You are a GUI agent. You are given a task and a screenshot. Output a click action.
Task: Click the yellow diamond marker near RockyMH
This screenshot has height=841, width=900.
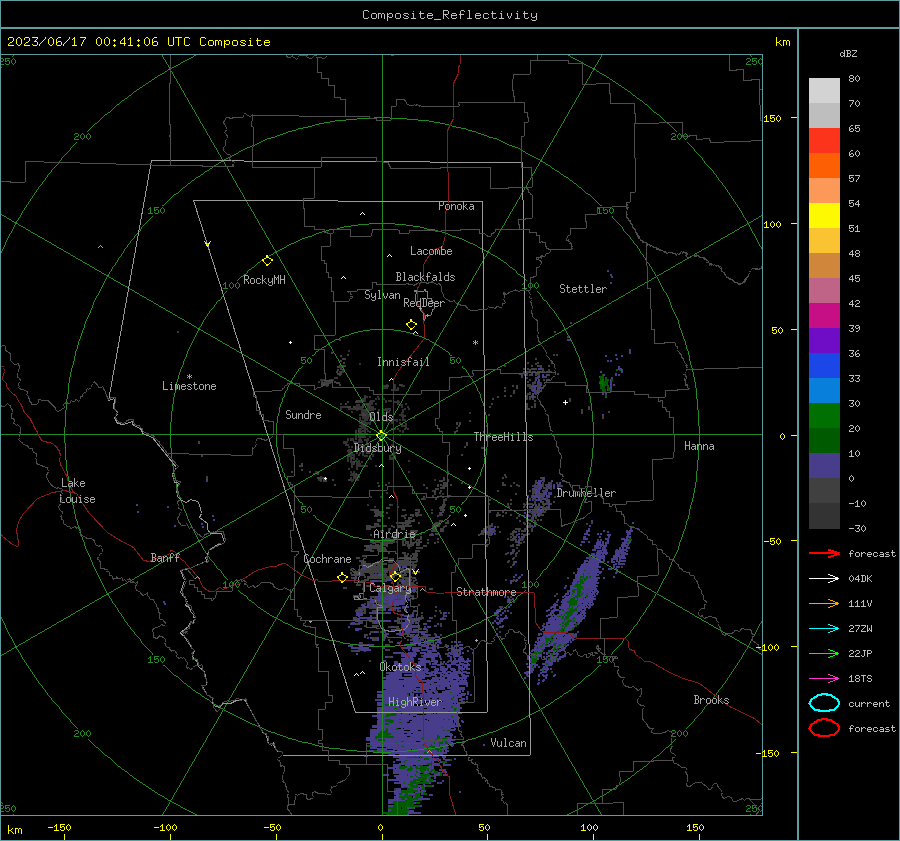(267, 261)
